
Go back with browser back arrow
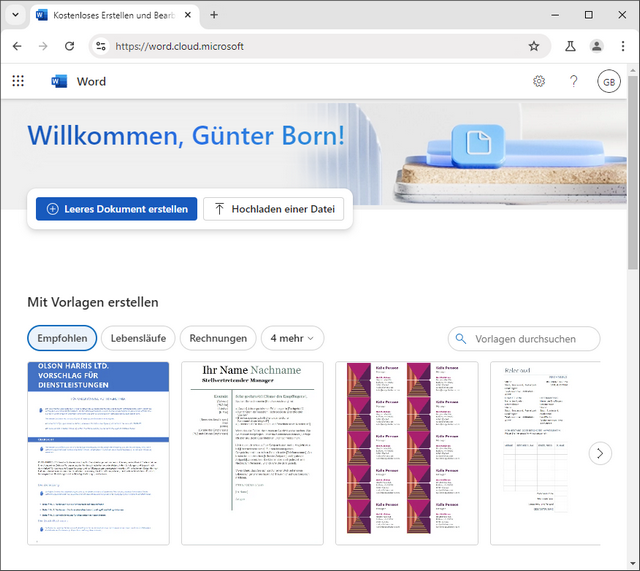click(x=17, y=46)
